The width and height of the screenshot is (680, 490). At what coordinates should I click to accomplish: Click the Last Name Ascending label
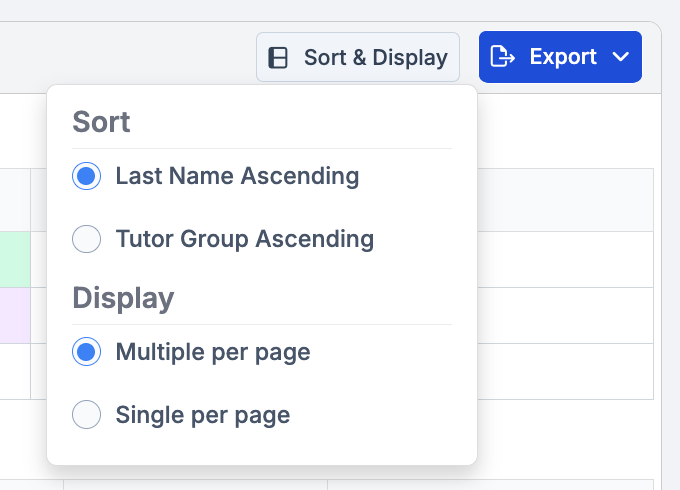[x=237, y=176]
